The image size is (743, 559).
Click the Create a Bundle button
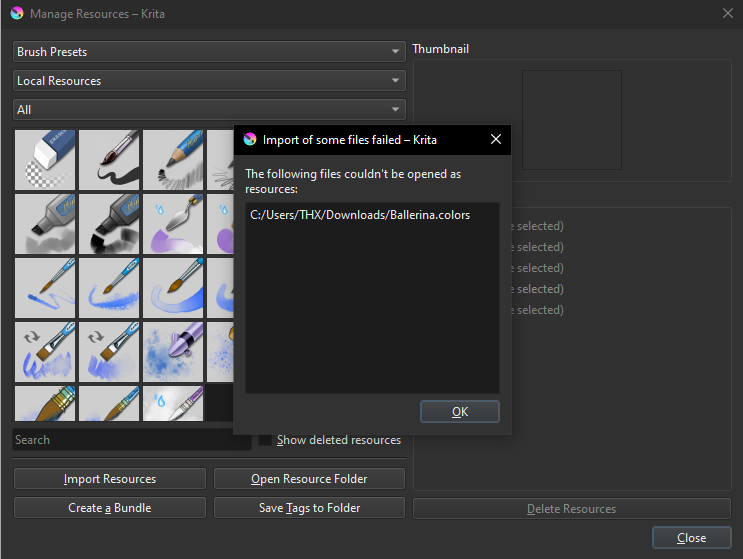coord(110,508)
